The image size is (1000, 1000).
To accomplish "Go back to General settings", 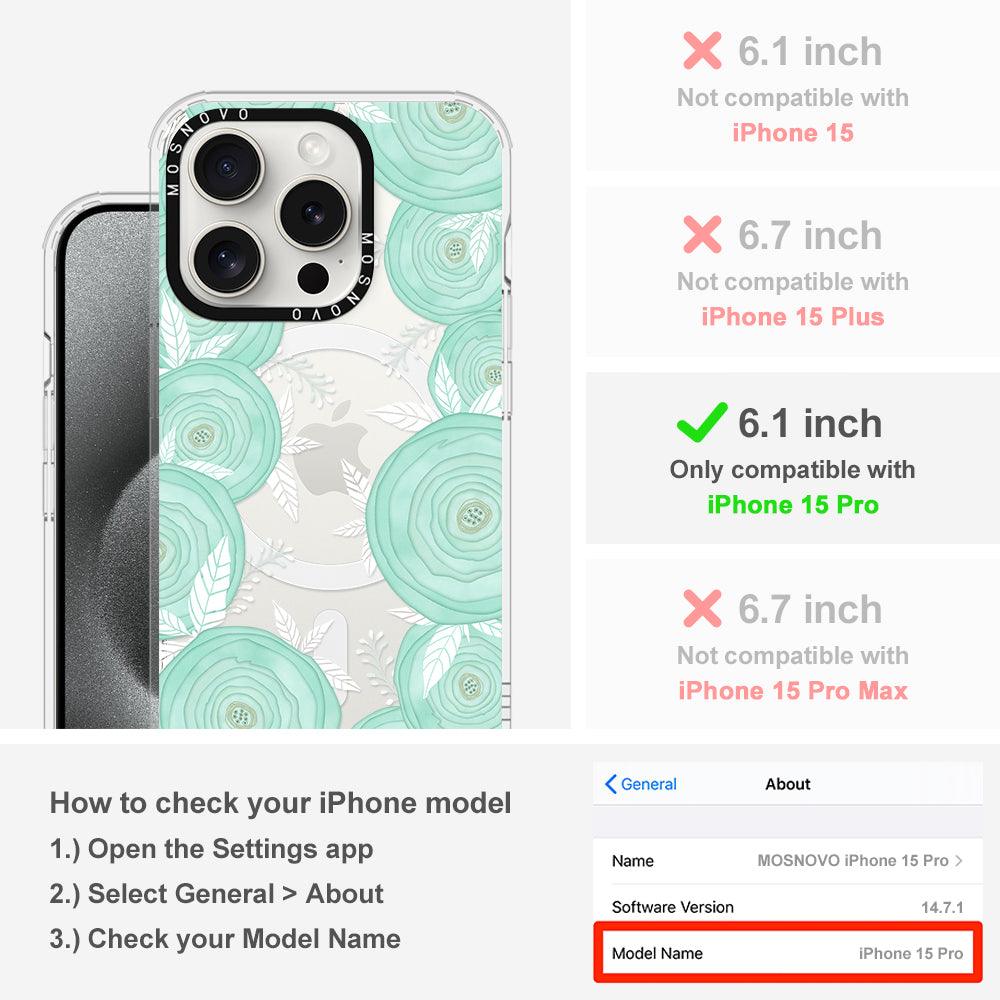I will pyautogui.click(x=641, y=784).
